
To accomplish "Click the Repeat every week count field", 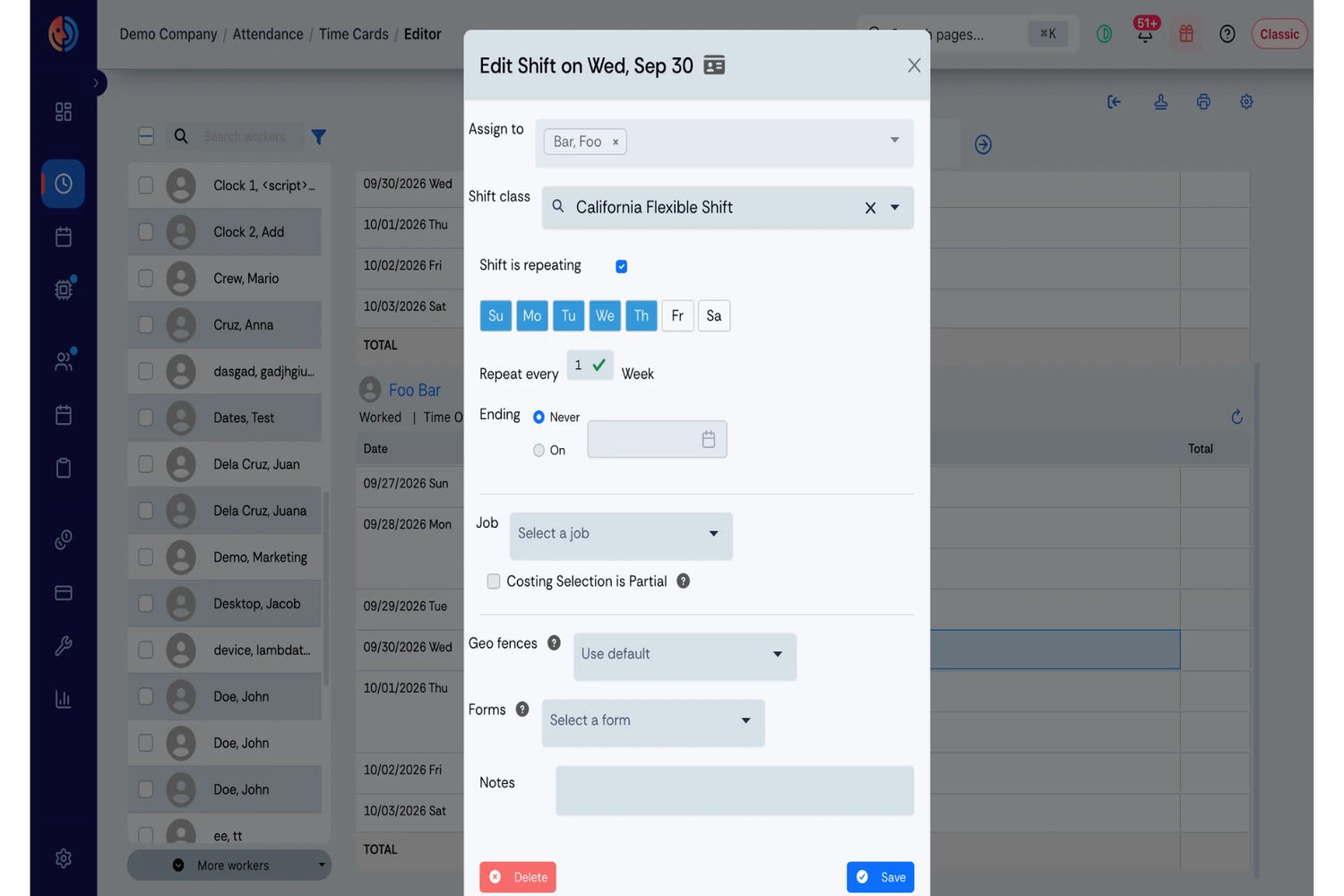I will pos(590,366).
